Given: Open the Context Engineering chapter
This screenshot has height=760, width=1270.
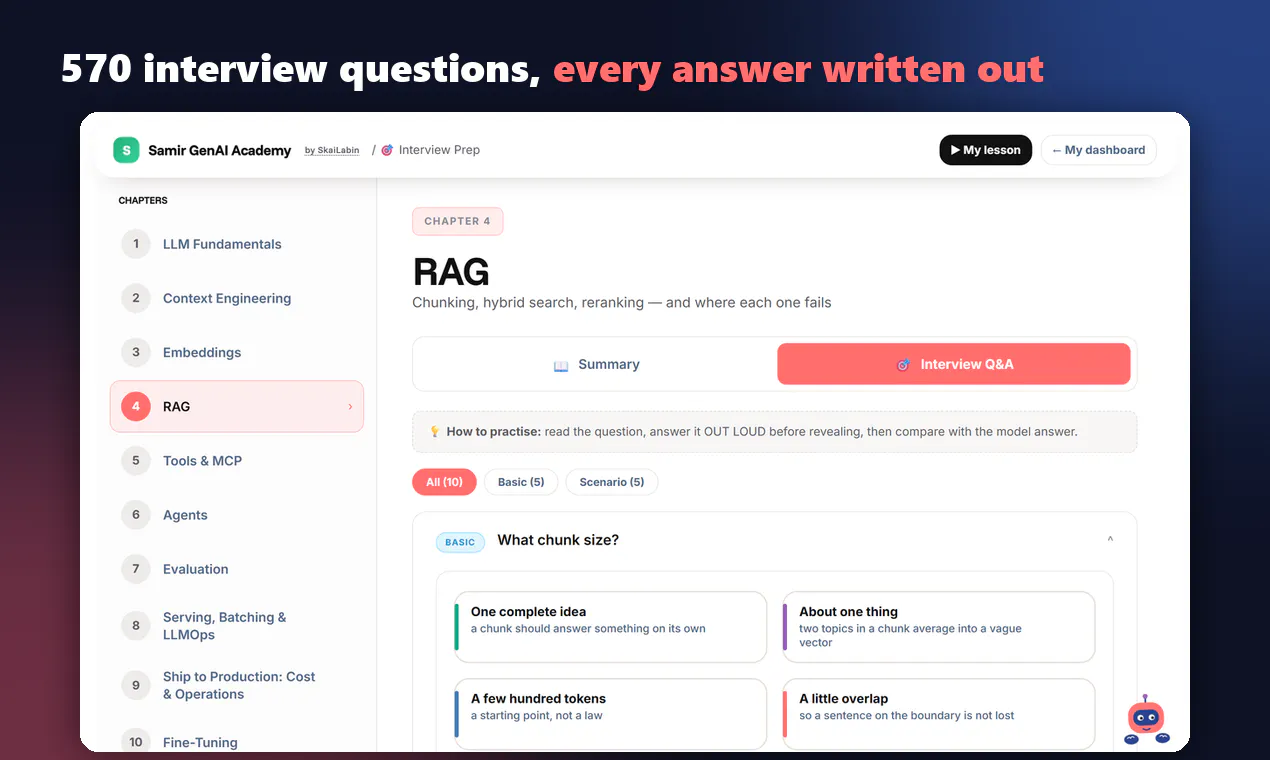Looking at the screenshot, I should (x=237, y=298).
